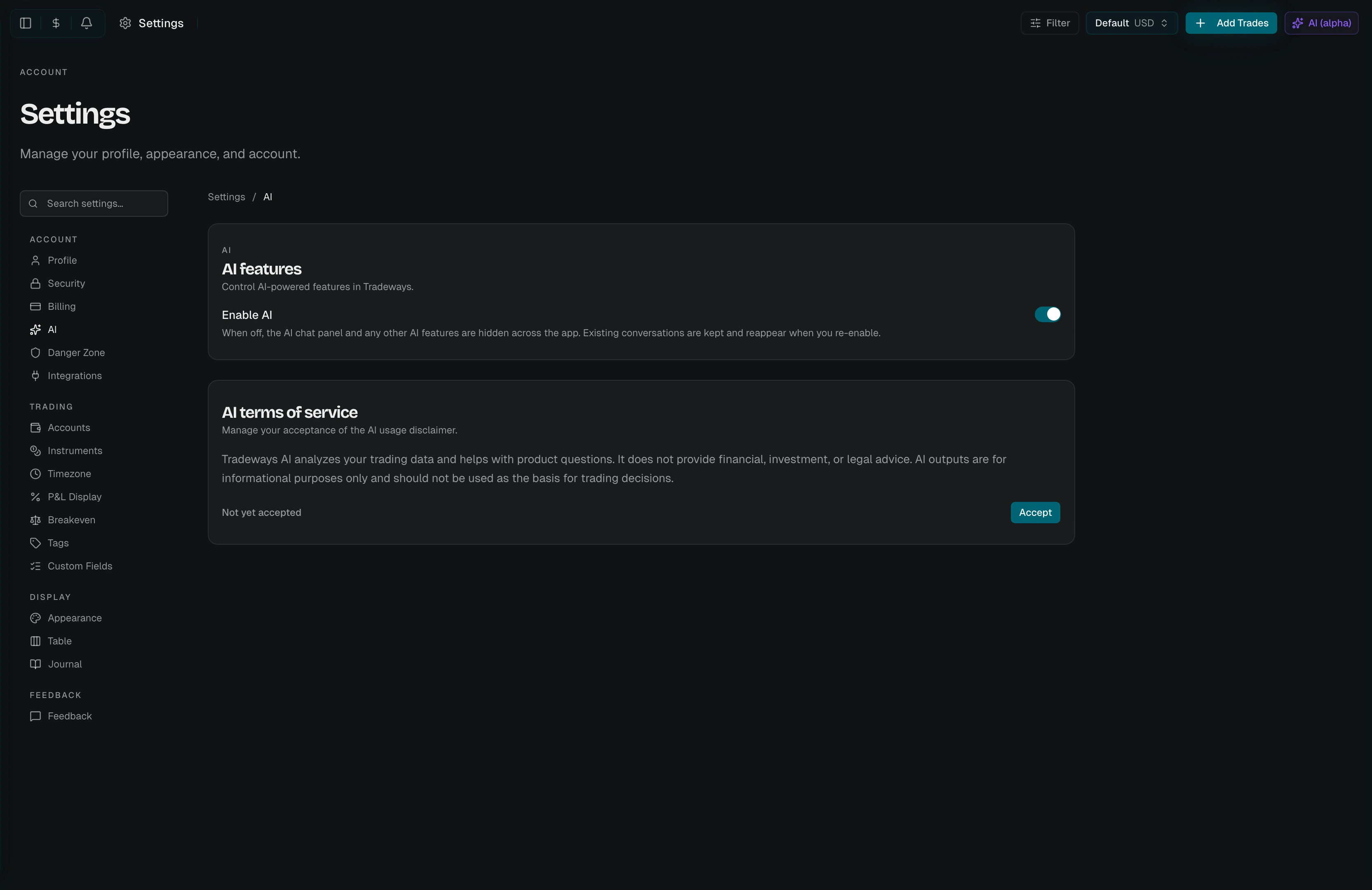This screenshot has width=1372, height=890.
Task: Click the Integrations plug icon
Action: (35, 376)
